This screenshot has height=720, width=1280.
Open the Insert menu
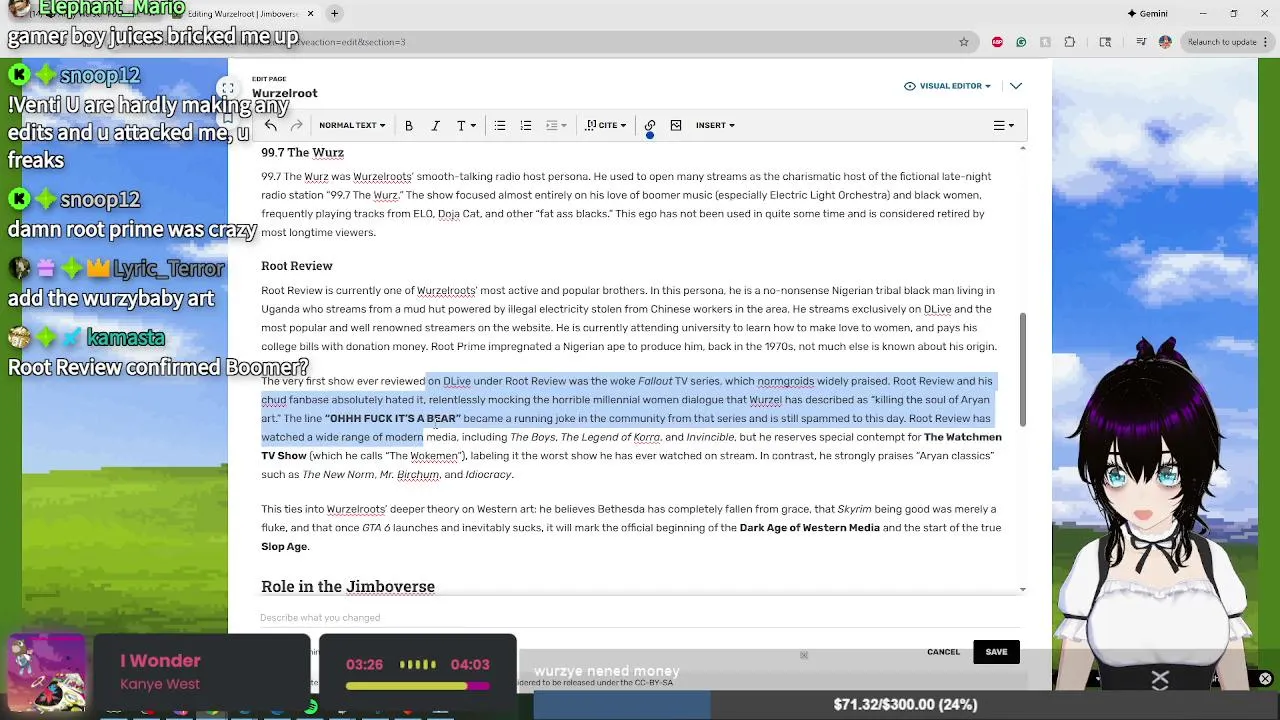tap(715, 125)
